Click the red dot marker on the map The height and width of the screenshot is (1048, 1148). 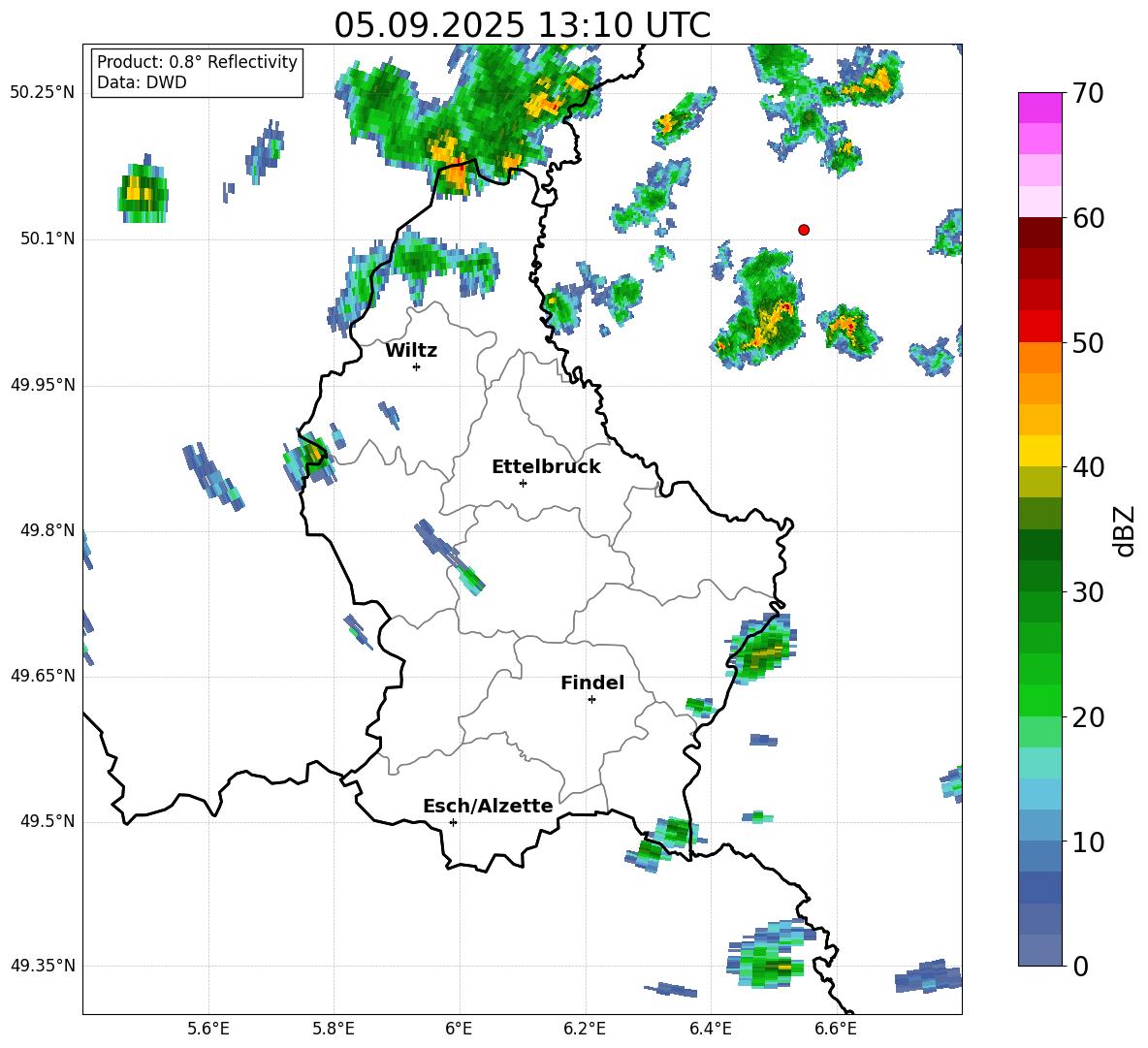point(804,230)
